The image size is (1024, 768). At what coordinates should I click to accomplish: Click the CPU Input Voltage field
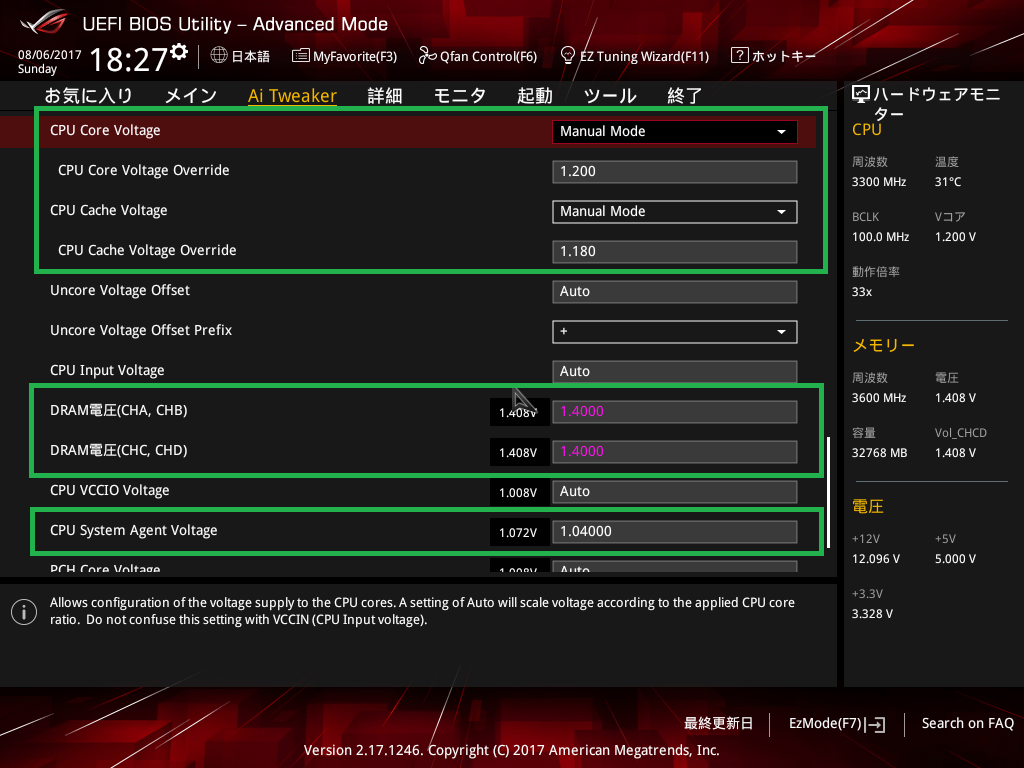[x=675, y=372]
